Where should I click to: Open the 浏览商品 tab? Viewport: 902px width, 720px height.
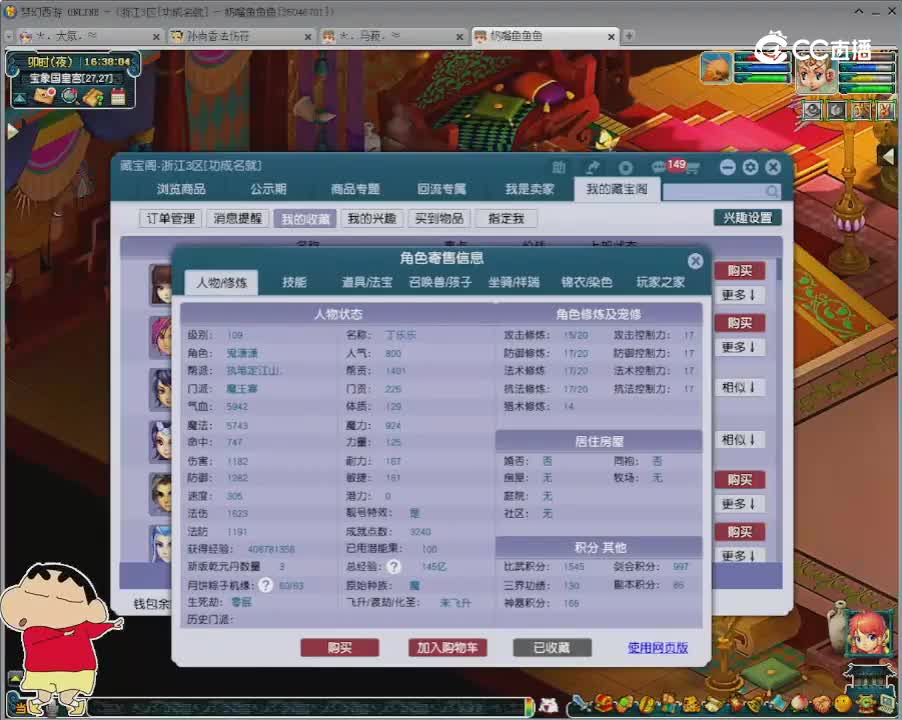point(181,189)
